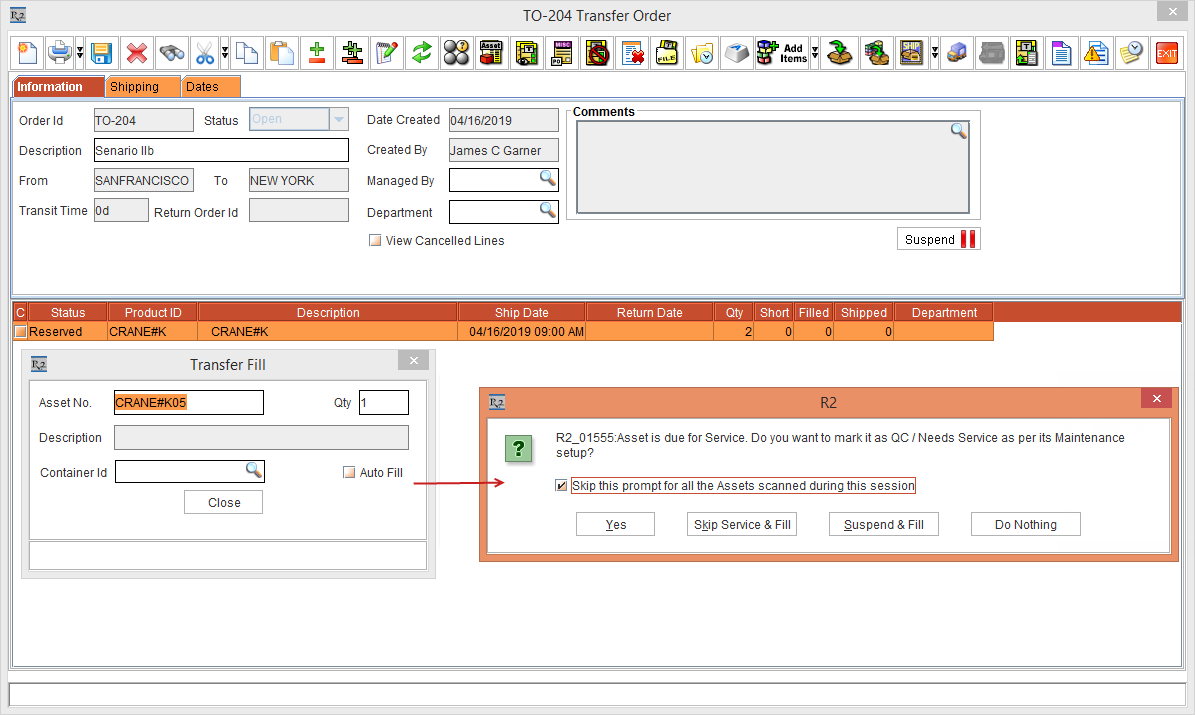Viewport: 1195px width, 715px height.
Task: Enable the View Cancelled Lines checkbox
Action: (376, 241)
